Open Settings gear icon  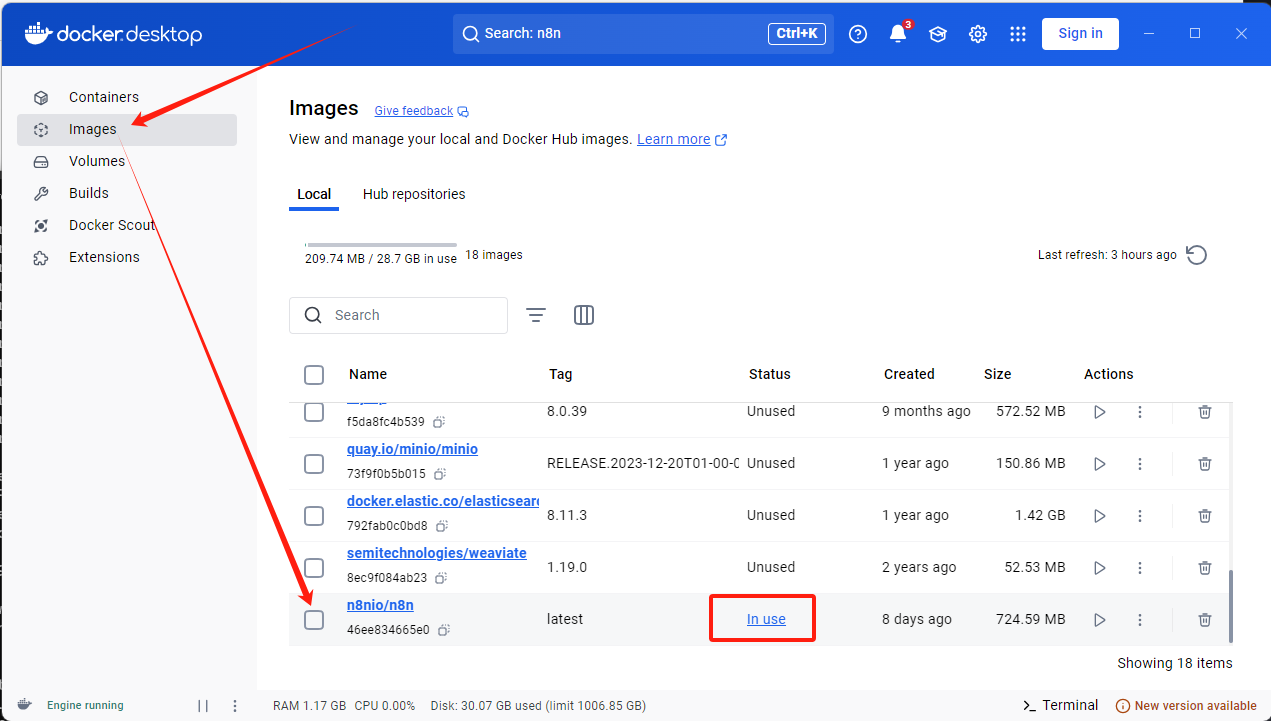pos(978,34)
